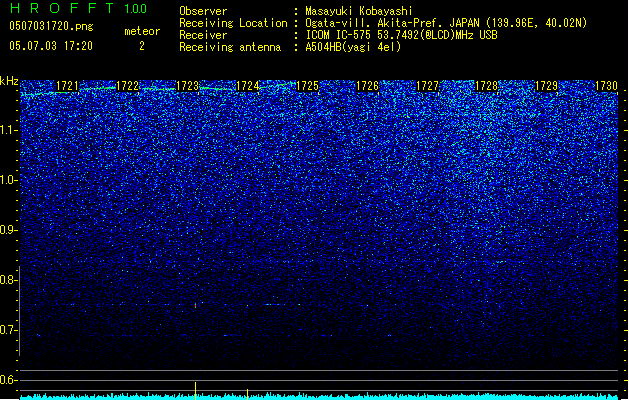This screenshot has width=629, height=400.
Task: Click the 1723 time marker label
Action: coord(187,86)
